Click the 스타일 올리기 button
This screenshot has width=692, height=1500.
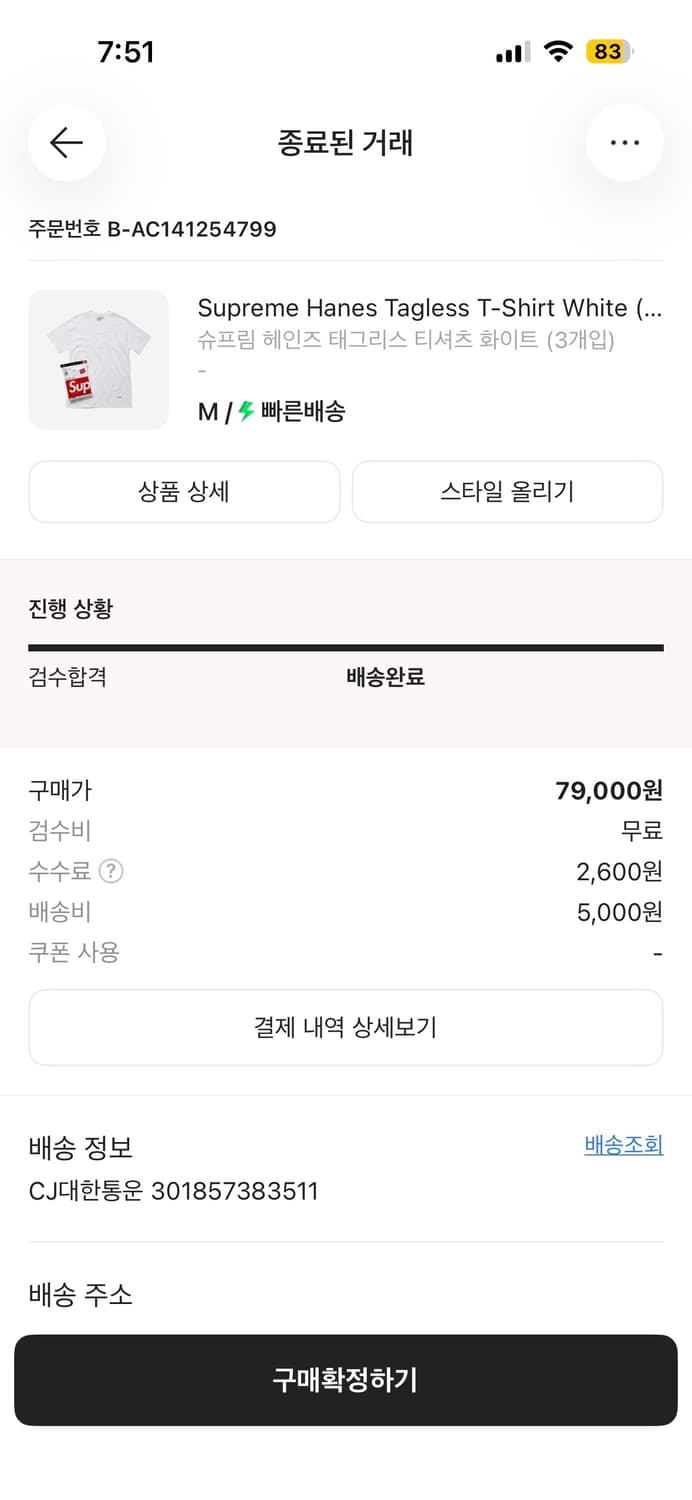click(x=507, y=492)
